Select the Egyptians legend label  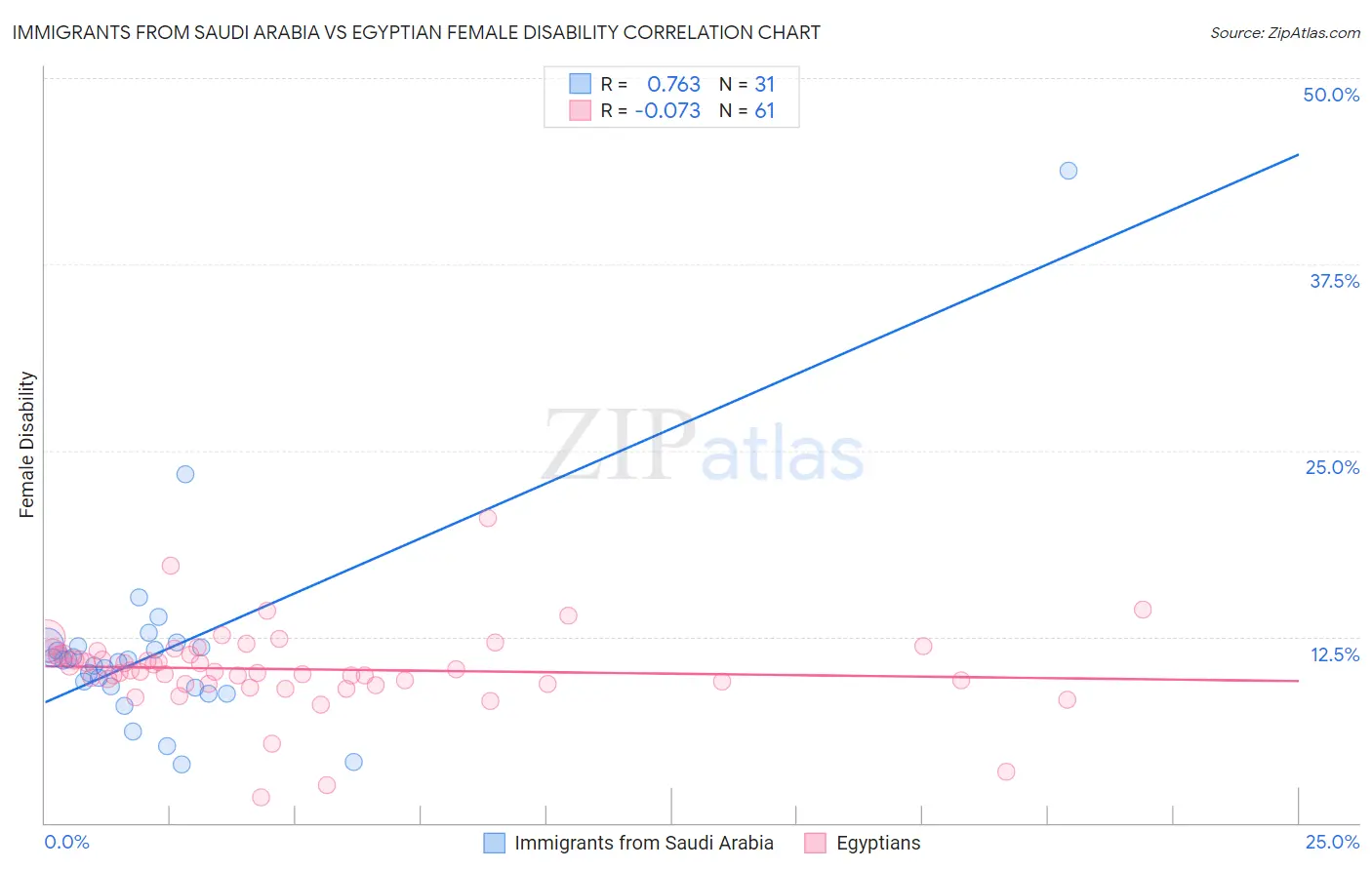tap(878, 843)
